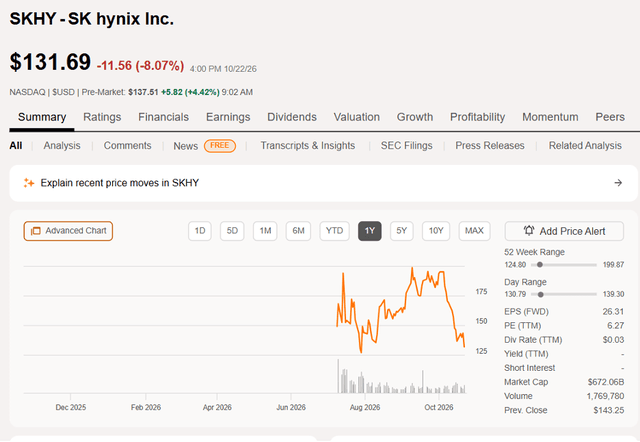
Task: Open the Summary tab
Action: [x=42, y=117]
